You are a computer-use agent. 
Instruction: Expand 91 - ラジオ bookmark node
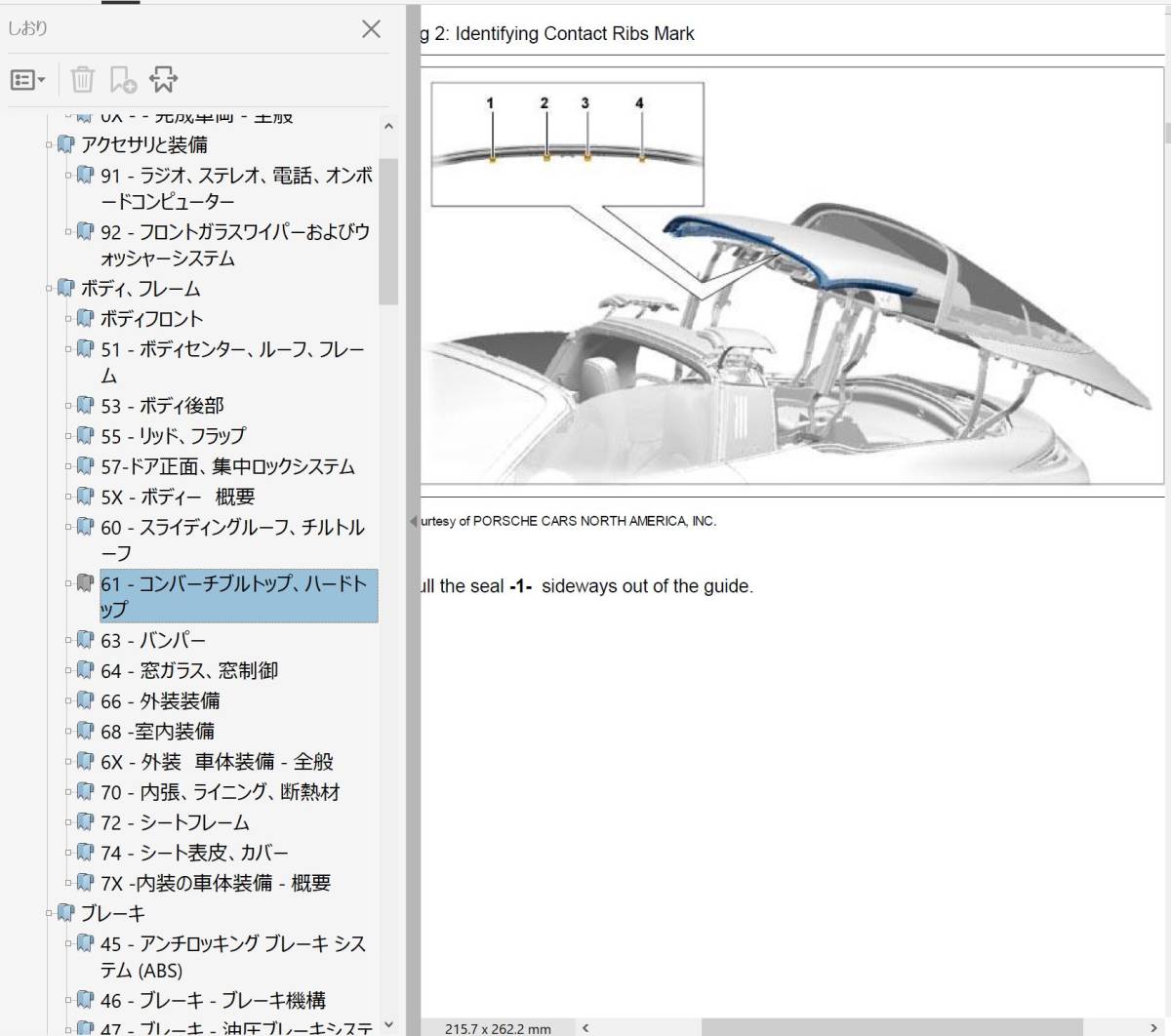(68, 176)
